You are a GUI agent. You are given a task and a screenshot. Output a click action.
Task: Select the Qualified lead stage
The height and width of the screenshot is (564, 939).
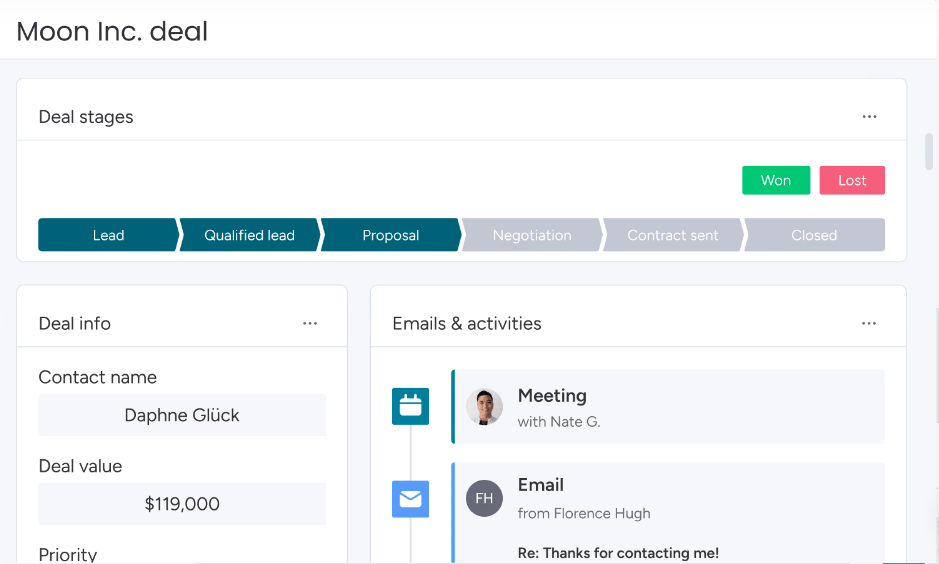249,235
